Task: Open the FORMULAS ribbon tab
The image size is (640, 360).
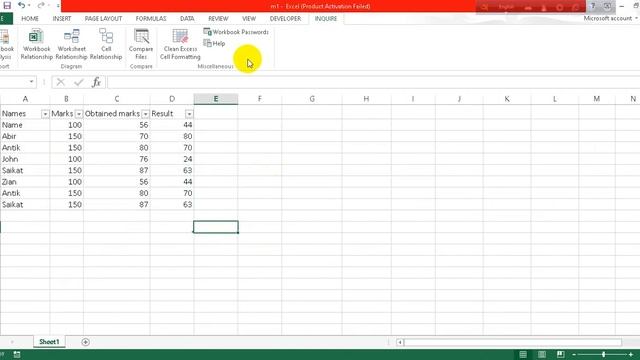Action: tap(151, 19)
